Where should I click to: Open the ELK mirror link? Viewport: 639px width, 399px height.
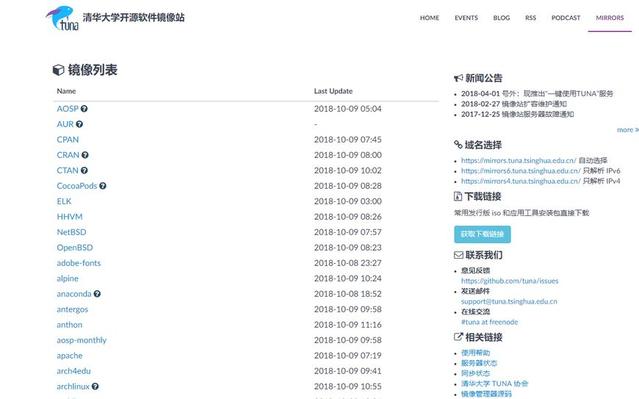pyautogui.click(x=64, y=201)
